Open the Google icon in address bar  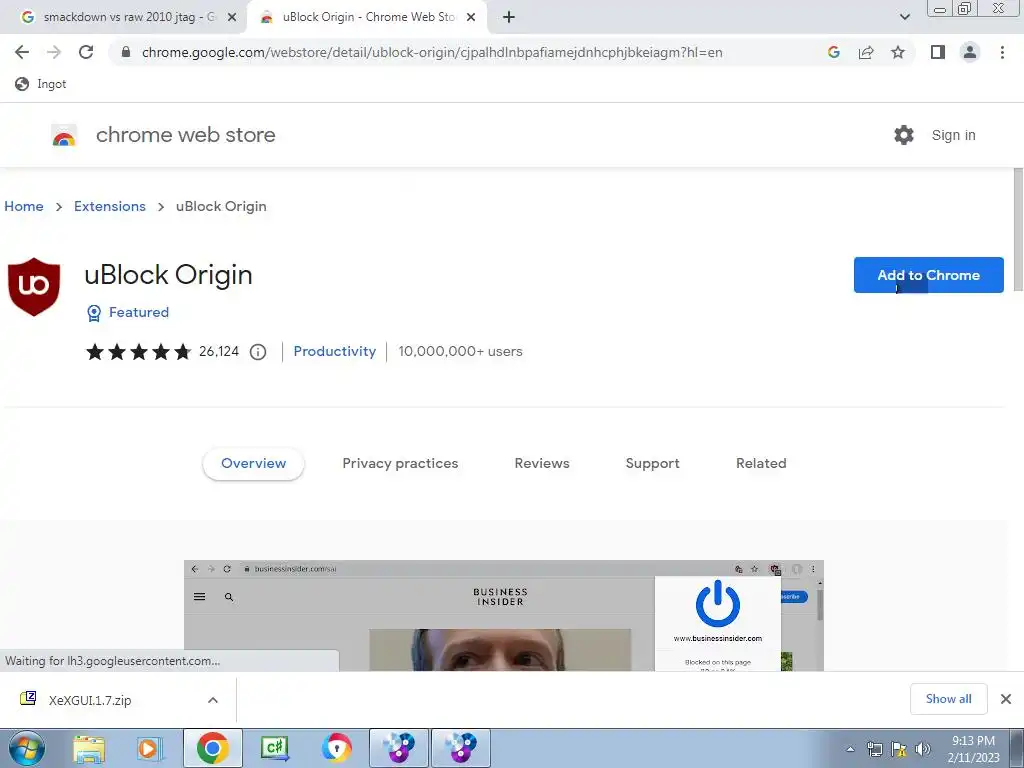tap(833, 52)
